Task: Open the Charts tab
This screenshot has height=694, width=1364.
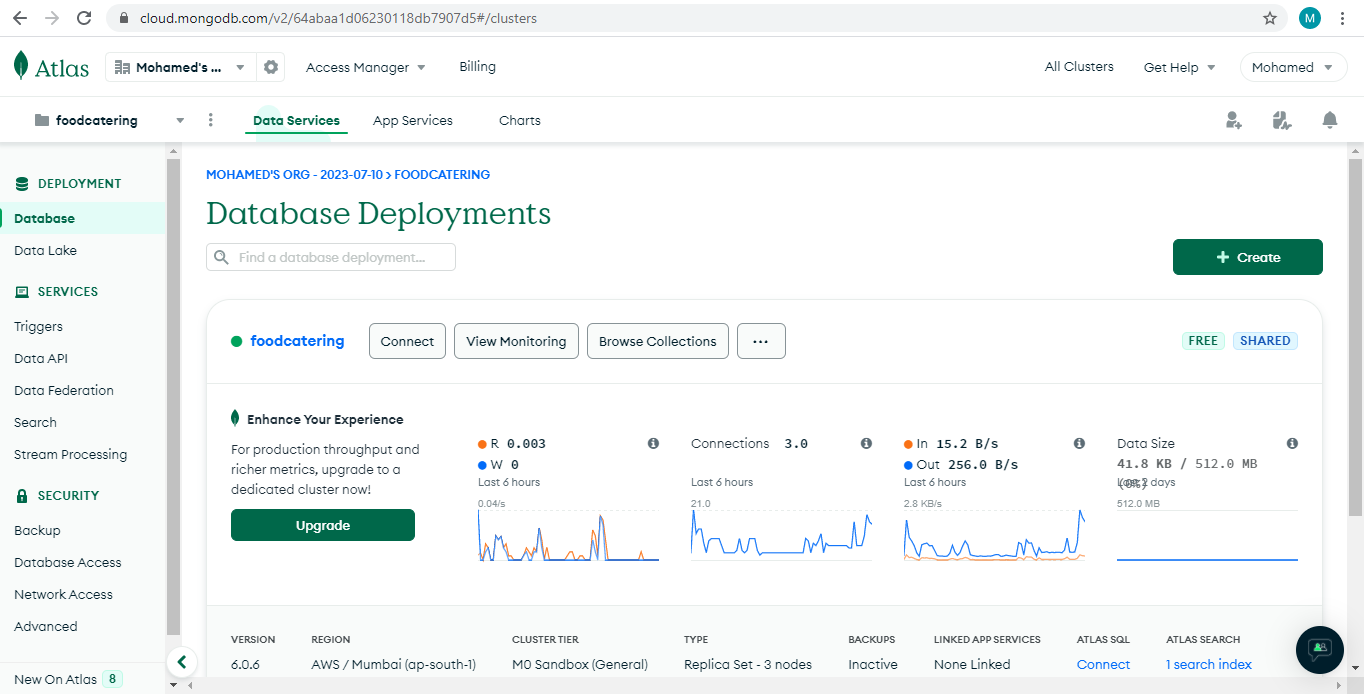Action: pyautogui.click(x=519, y=120)
